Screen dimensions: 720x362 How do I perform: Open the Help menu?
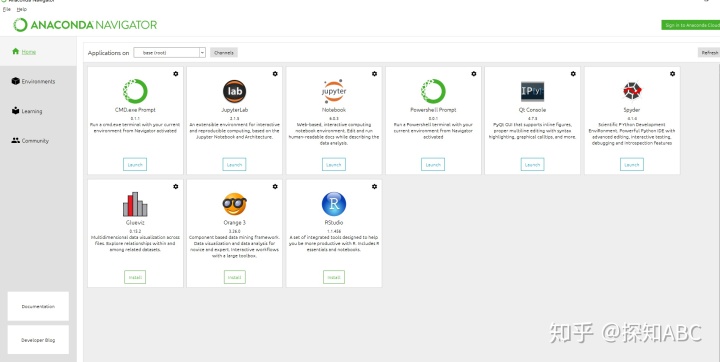click(x=22, y=9)
